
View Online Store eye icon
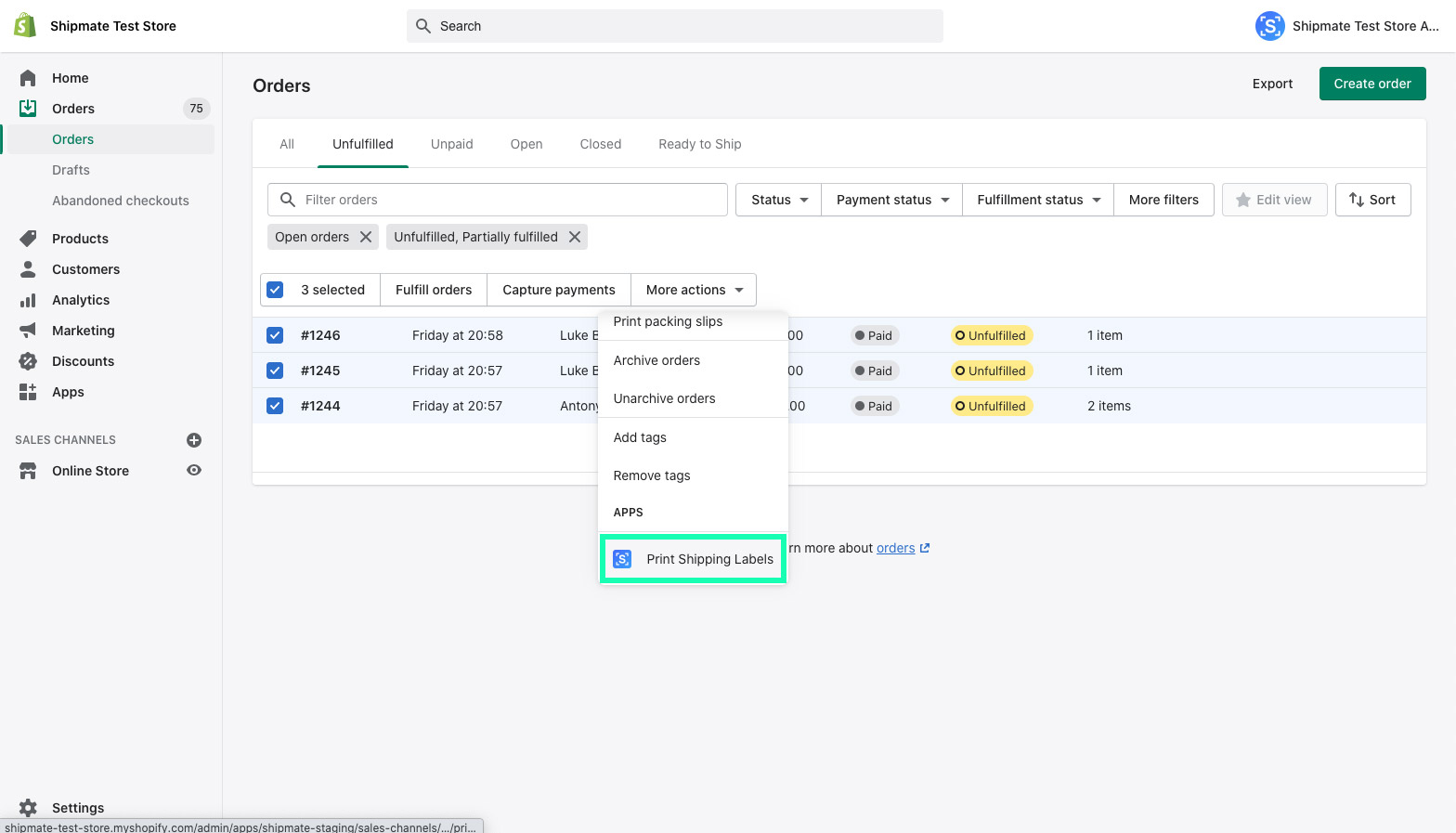(x=194, y=471)
